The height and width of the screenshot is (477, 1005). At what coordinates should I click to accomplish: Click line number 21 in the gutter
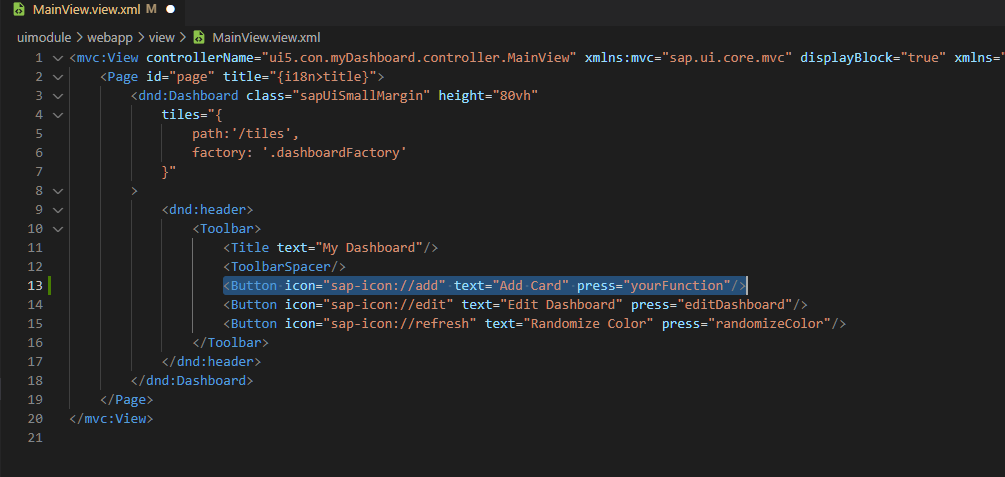click(35, 437)
